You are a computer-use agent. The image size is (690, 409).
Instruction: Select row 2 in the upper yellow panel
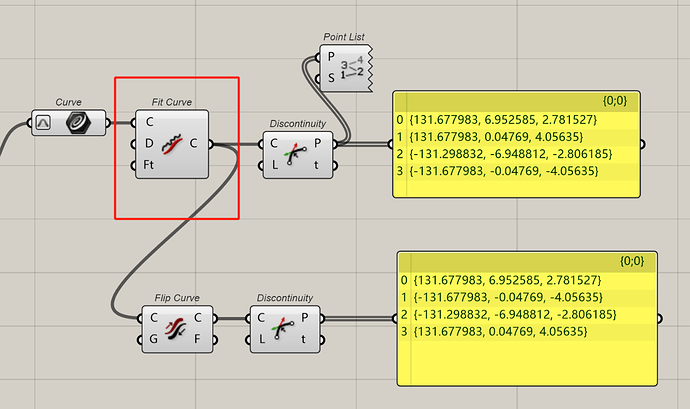(x=510, y=154)
